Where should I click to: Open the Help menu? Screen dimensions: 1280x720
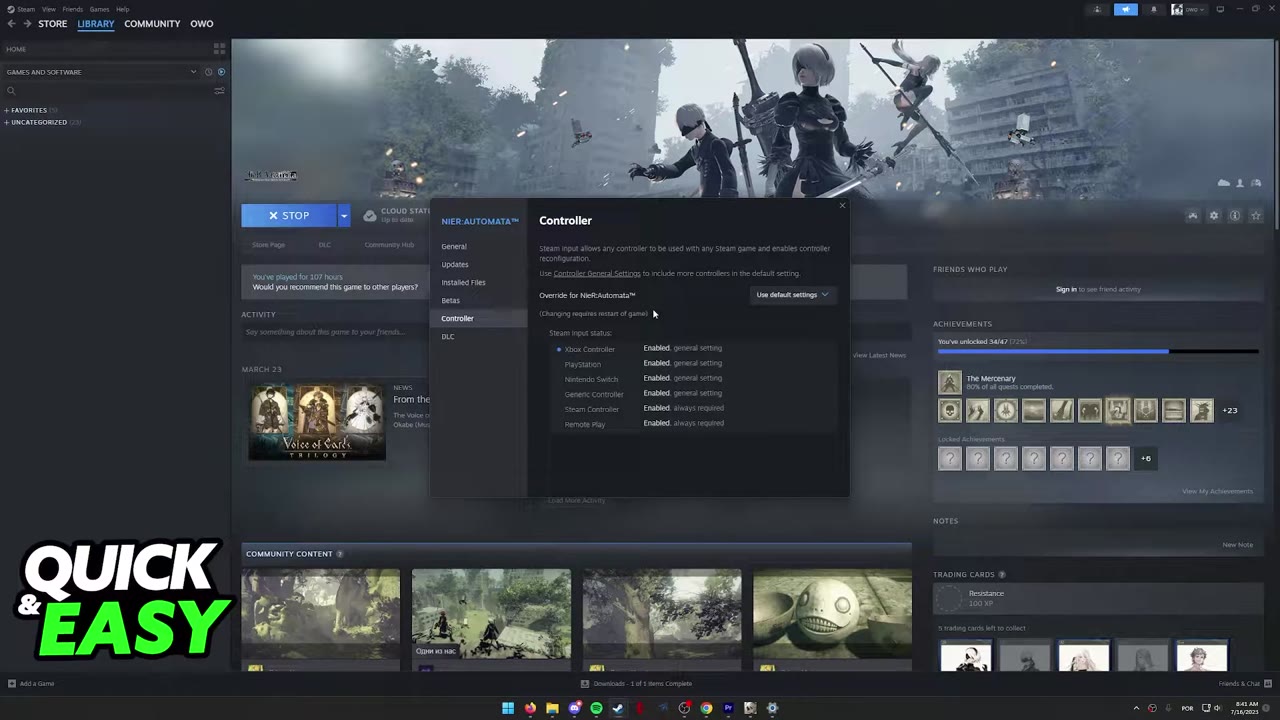(122, 9)
